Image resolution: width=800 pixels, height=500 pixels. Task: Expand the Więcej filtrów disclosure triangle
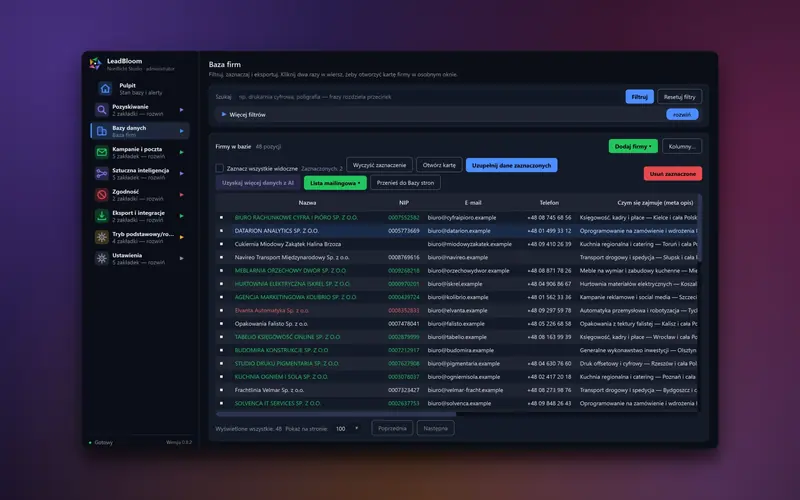[223, 114]
